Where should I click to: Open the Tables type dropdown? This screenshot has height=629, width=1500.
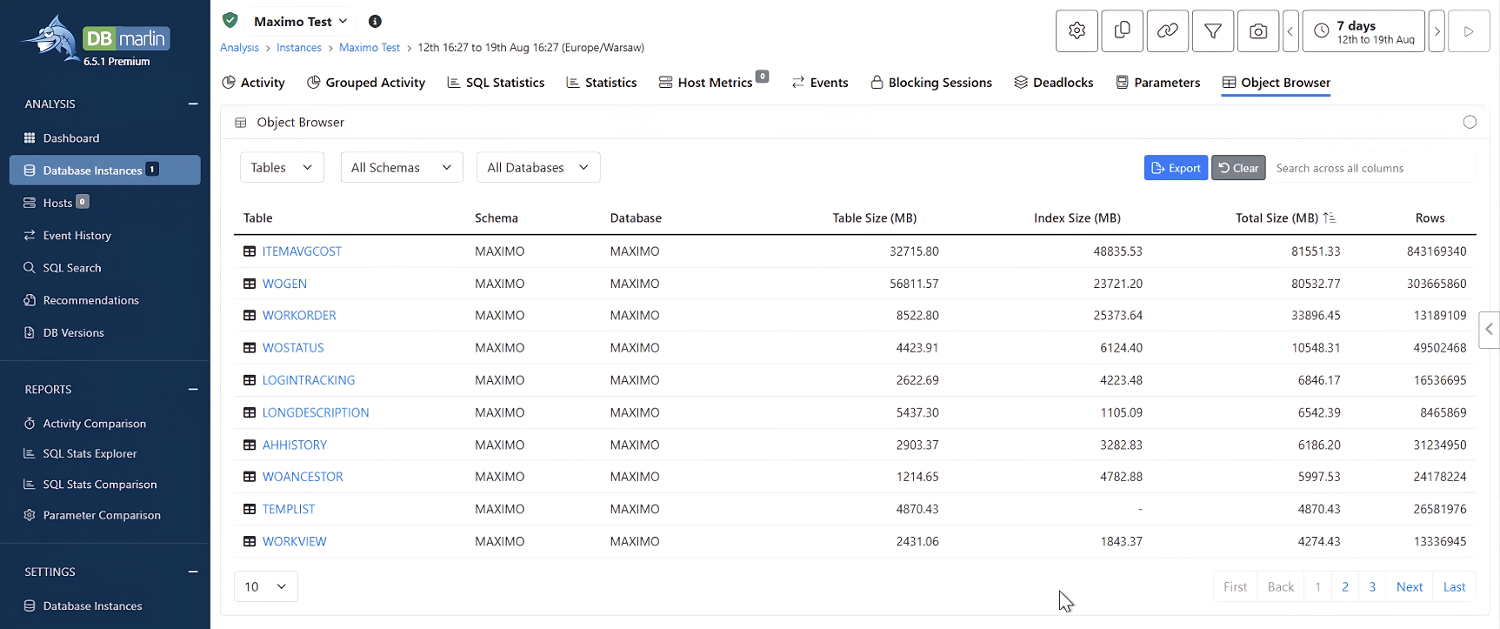click(x=282, y=167)
